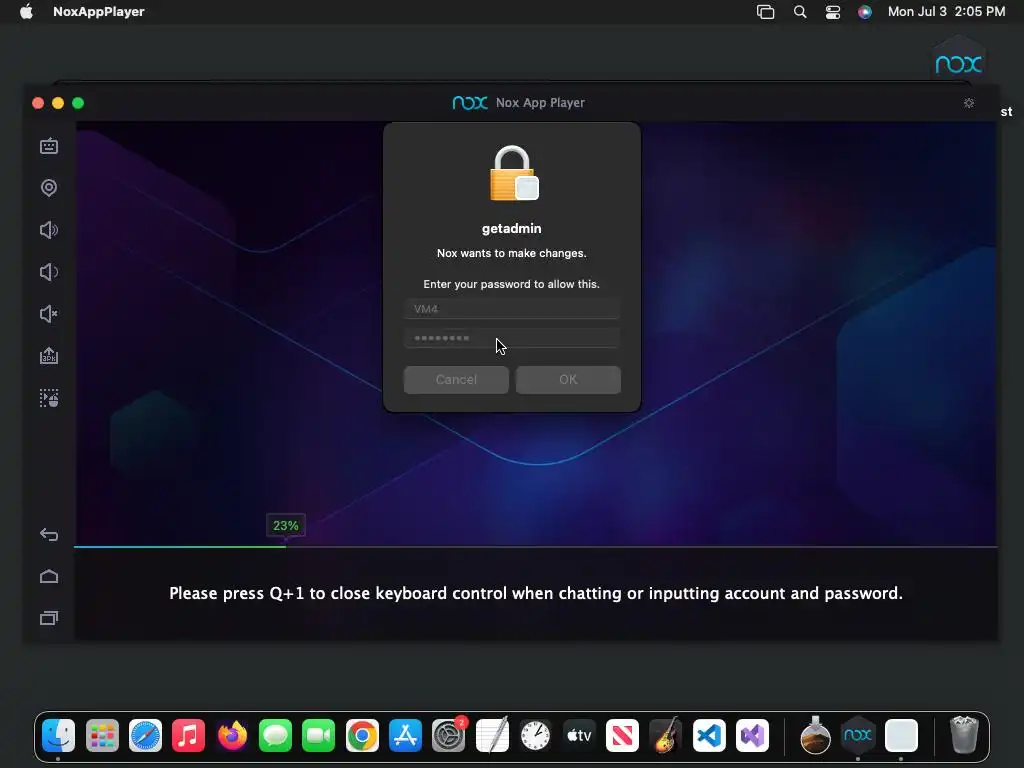Image resolution: width=1024 pixels, height=768 pixels.
Task: Click Cancel in the getadmin dialog
Action: click(456, 379)
